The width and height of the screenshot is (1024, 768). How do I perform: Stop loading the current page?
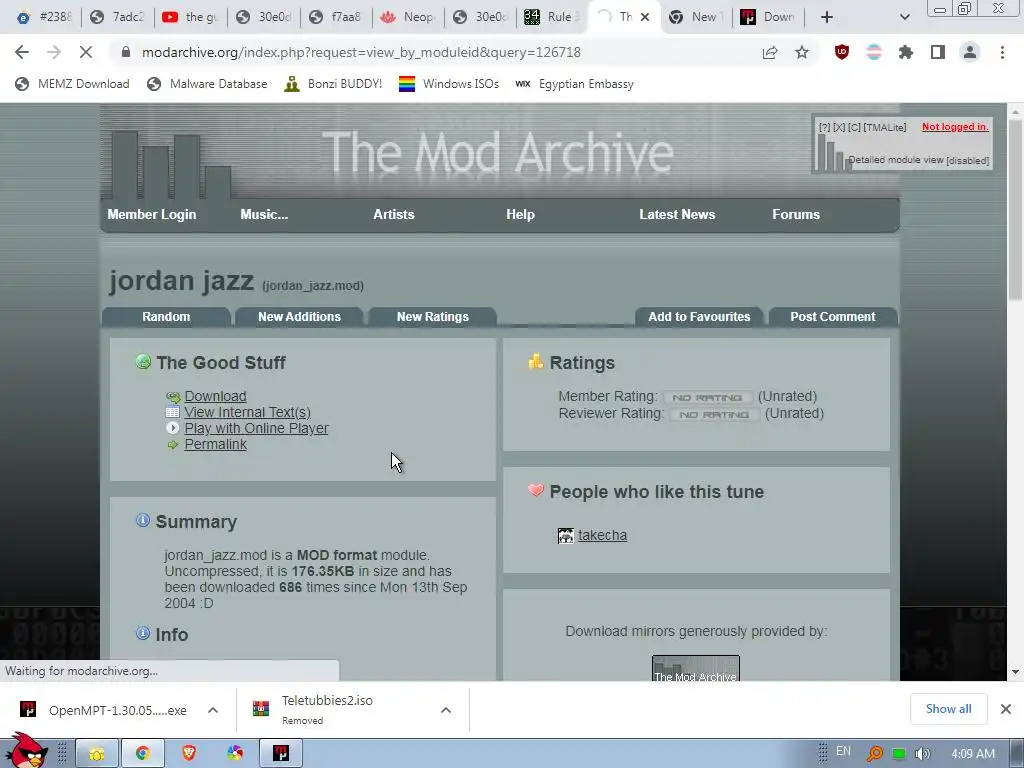pos(86,52)
